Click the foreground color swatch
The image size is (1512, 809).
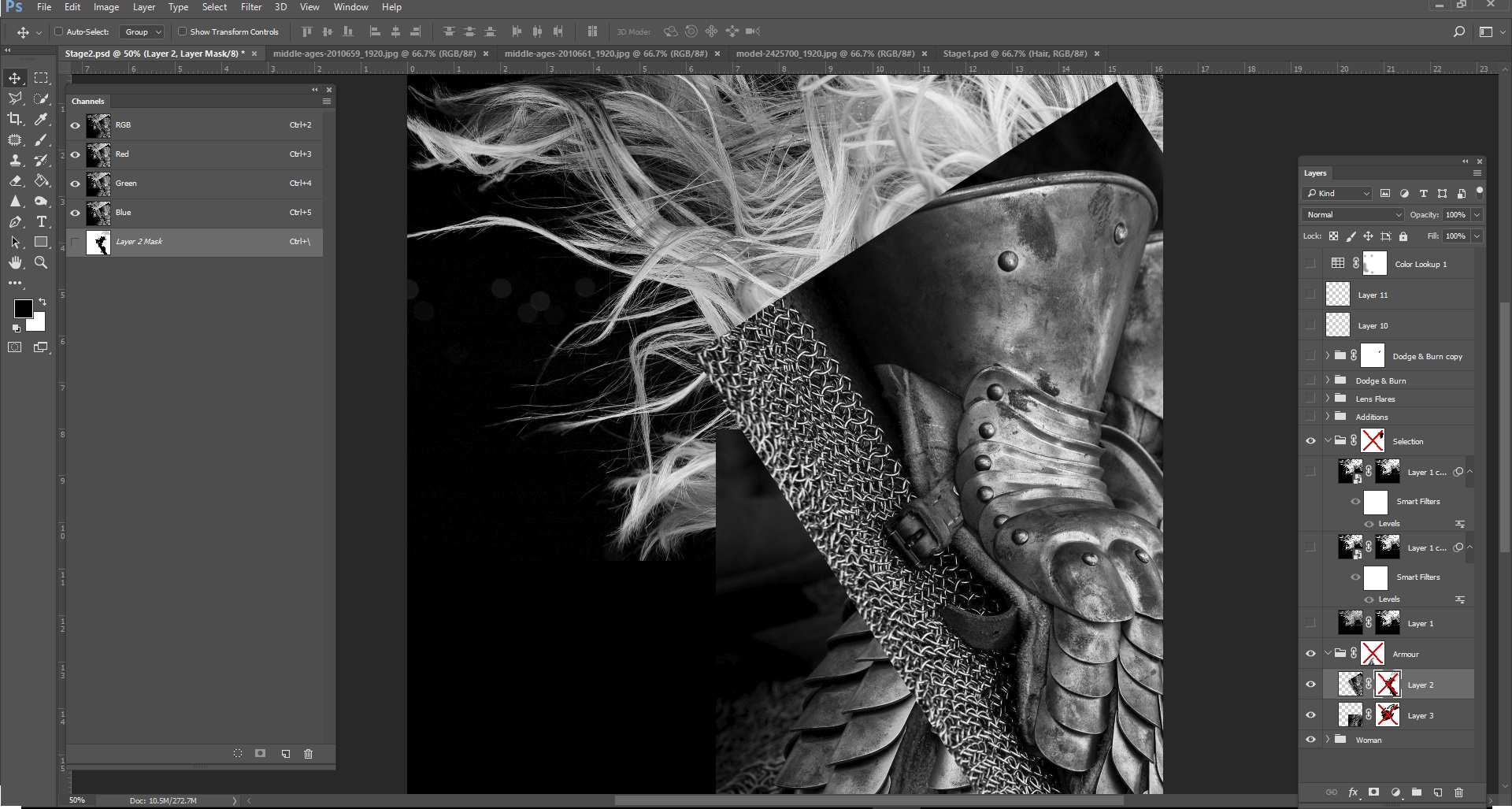tap(23, 308)
